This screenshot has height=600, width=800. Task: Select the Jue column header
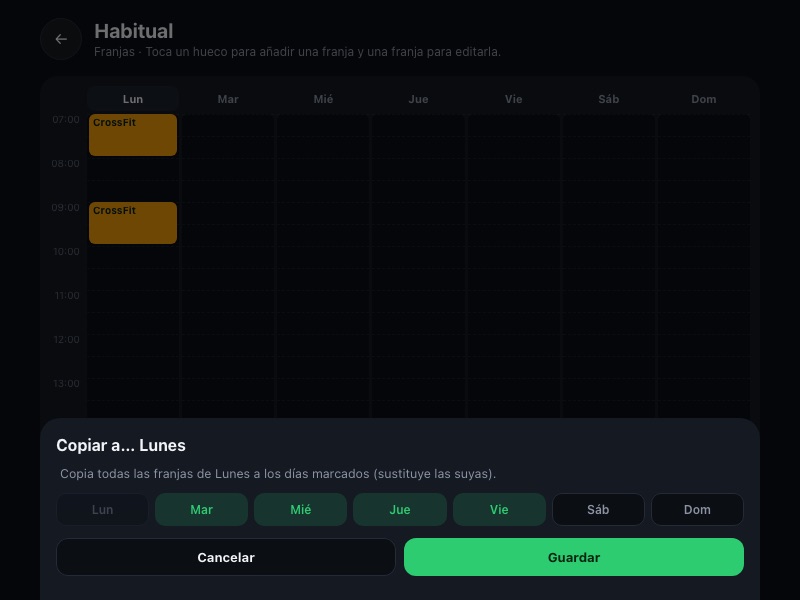coord(418,99)
